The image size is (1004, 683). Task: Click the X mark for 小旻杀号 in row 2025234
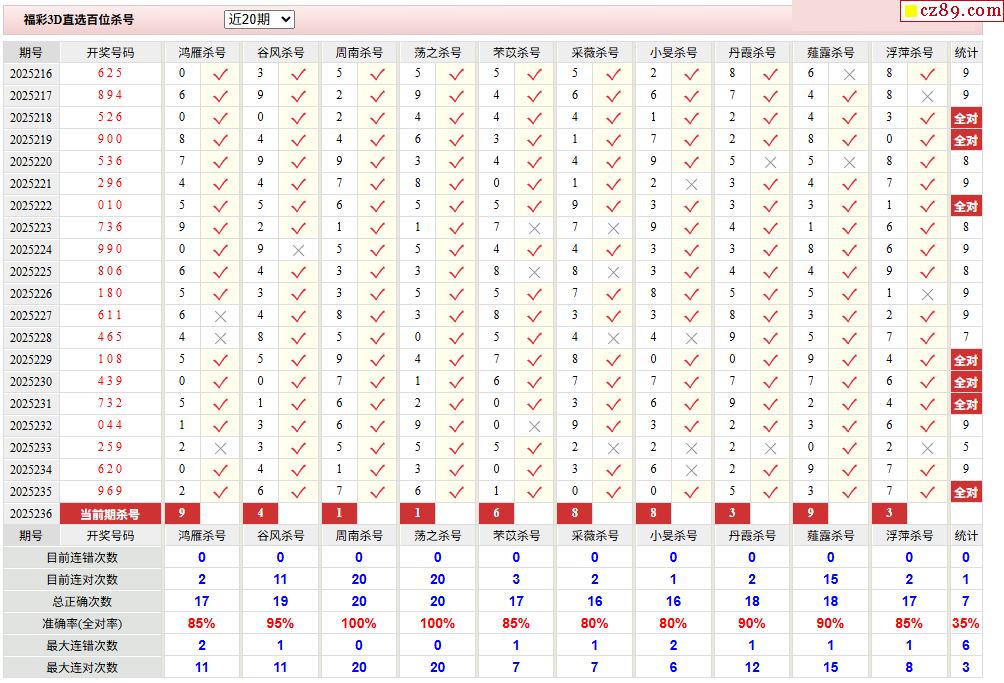pos(692,471)
